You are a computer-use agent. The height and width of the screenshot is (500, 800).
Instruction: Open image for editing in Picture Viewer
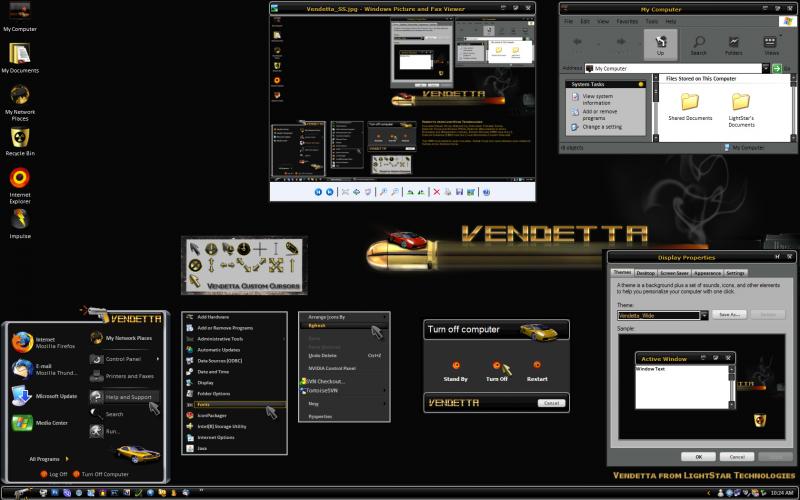pos(470,192)
